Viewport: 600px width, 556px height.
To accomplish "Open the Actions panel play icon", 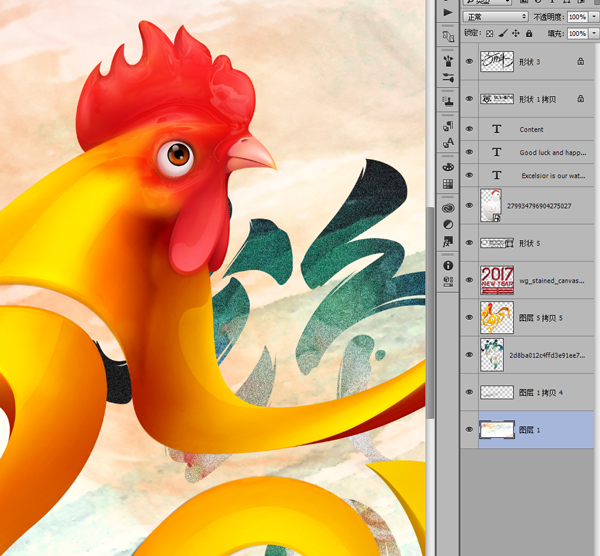I will point(447,13).
